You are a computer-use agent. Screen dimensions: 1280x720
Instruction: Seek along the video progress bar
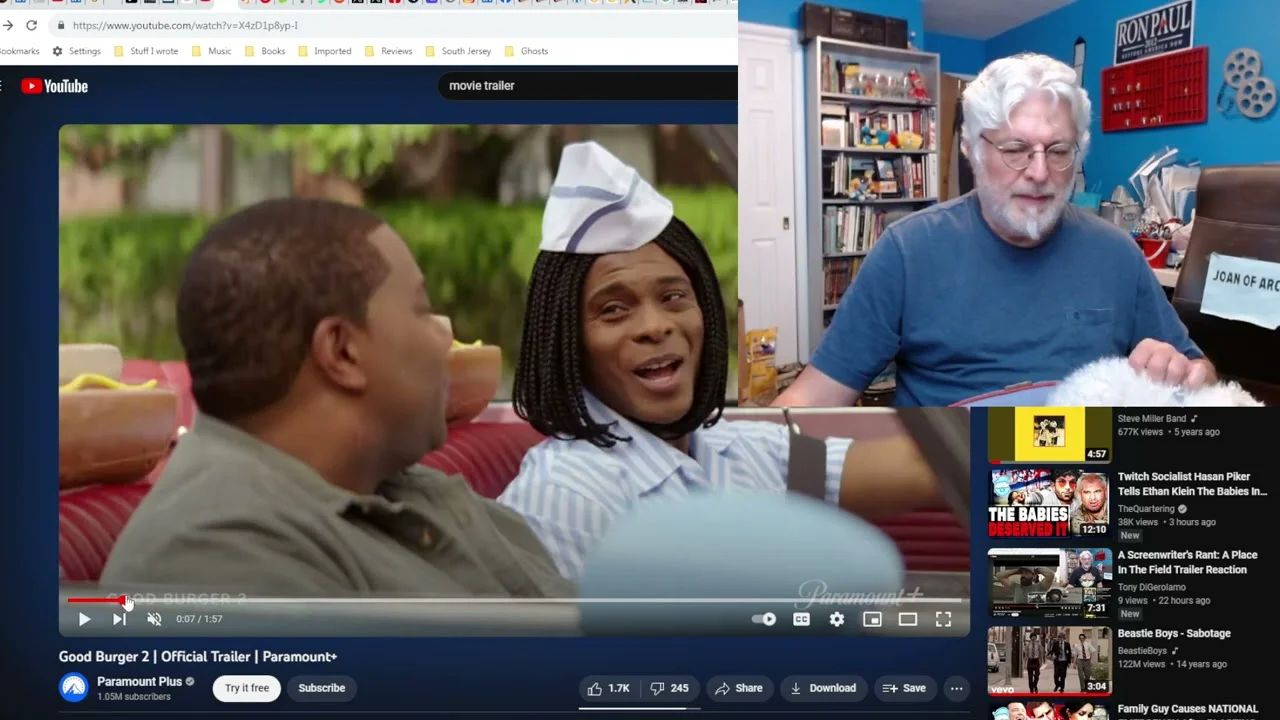click(x=514, y=601)
